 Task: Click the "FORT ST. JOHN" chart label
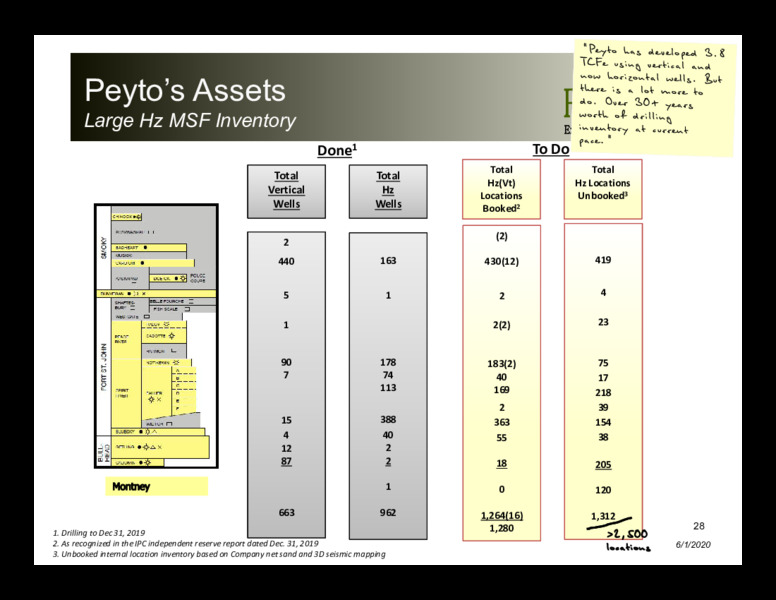pyautogui.click(x=104, y=366)
